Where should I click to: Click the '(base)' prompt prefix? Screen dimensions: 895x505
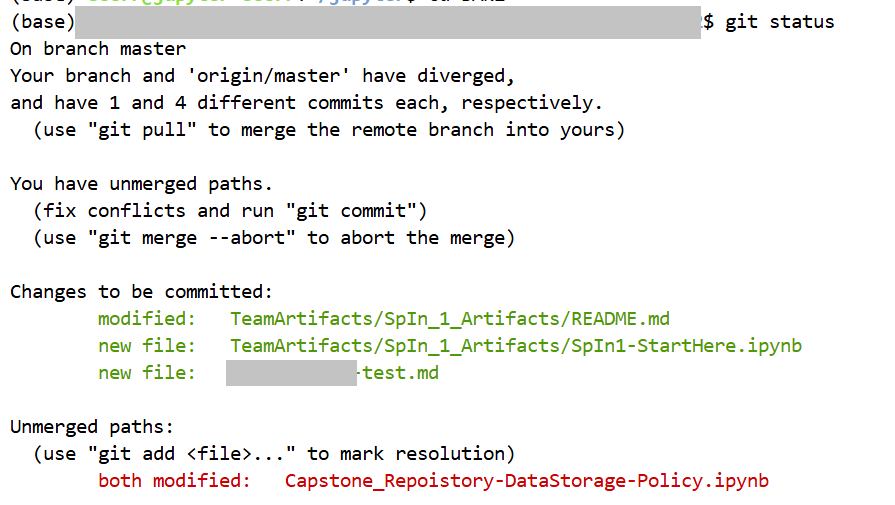pyautogui.click(x=43, y=22)
